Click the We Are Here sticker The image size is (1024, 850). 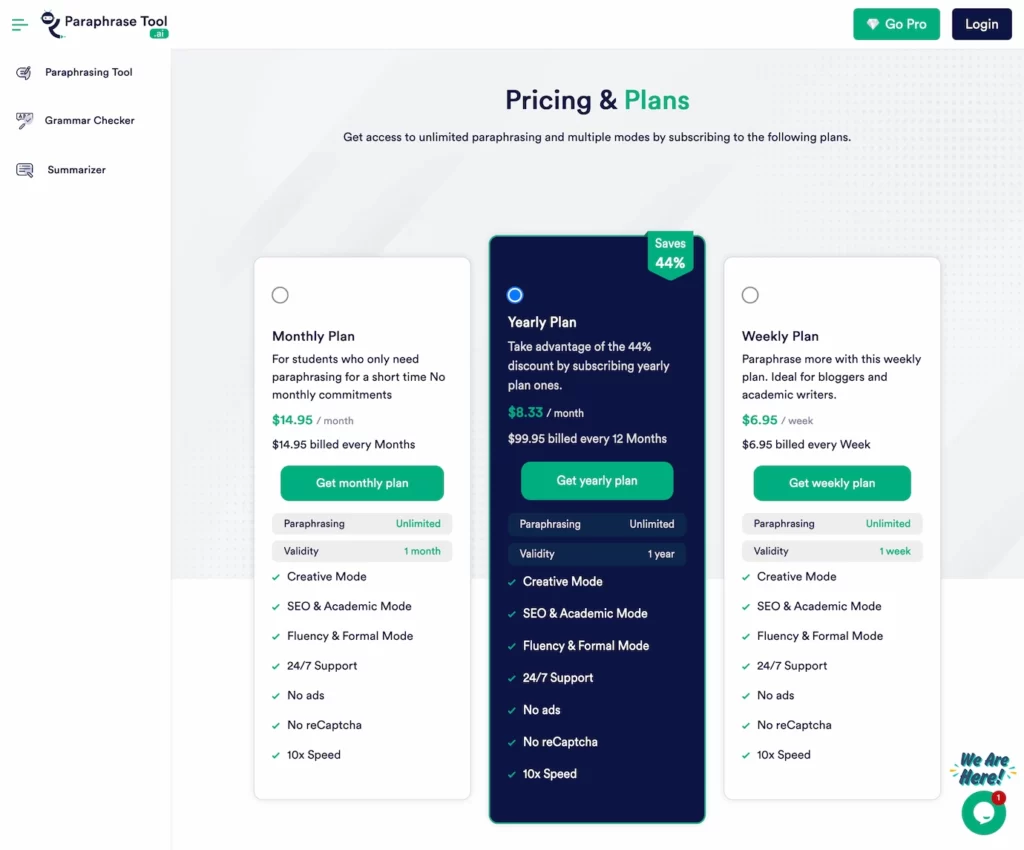pyautogui.click(x=981, y=768)
